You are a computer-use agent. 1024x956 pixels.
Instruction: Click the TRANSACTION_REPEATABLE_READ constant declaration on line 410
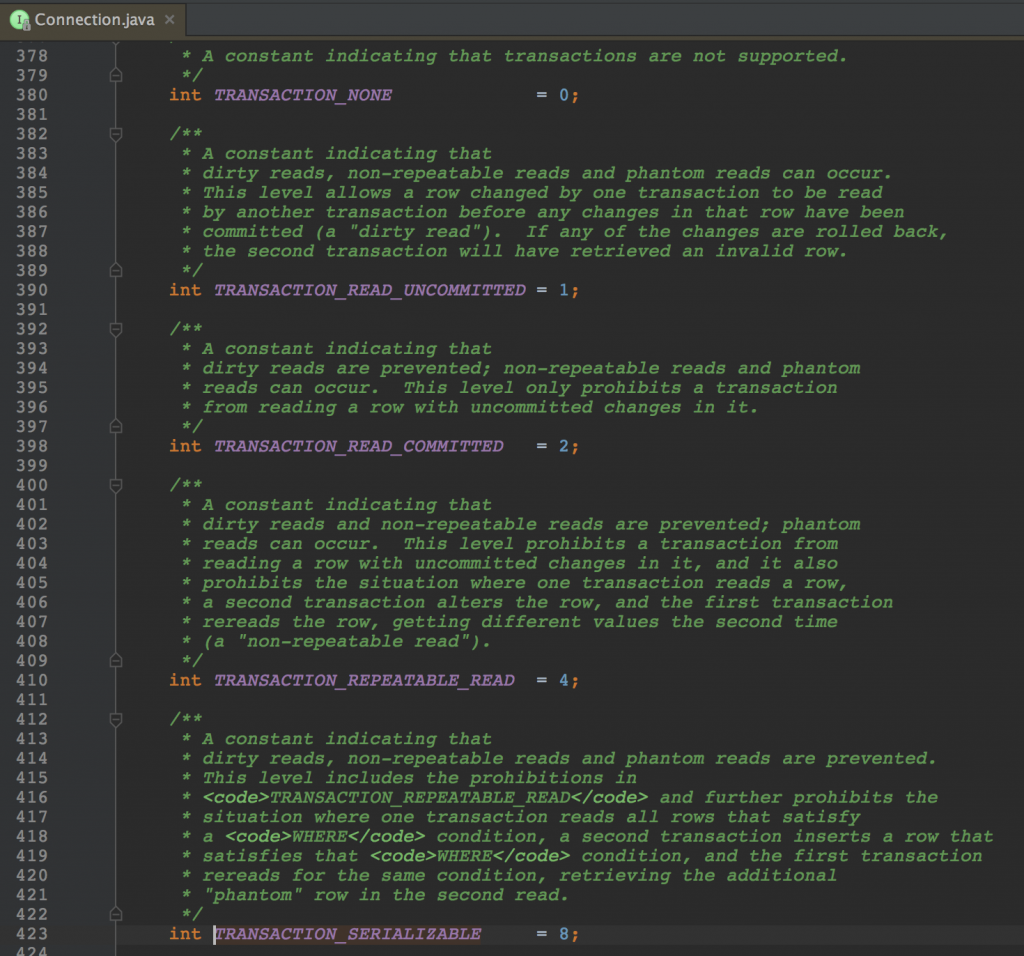pos(364,680)
